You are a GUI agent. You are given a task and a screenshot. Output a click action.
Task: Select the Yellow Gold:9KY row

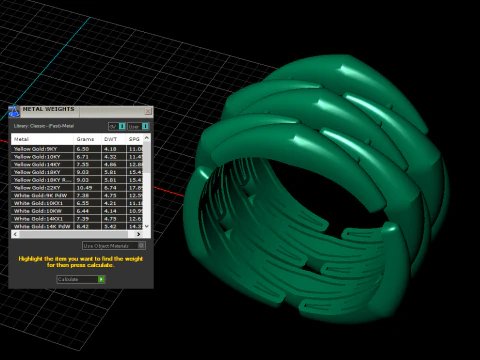point(77,149)
